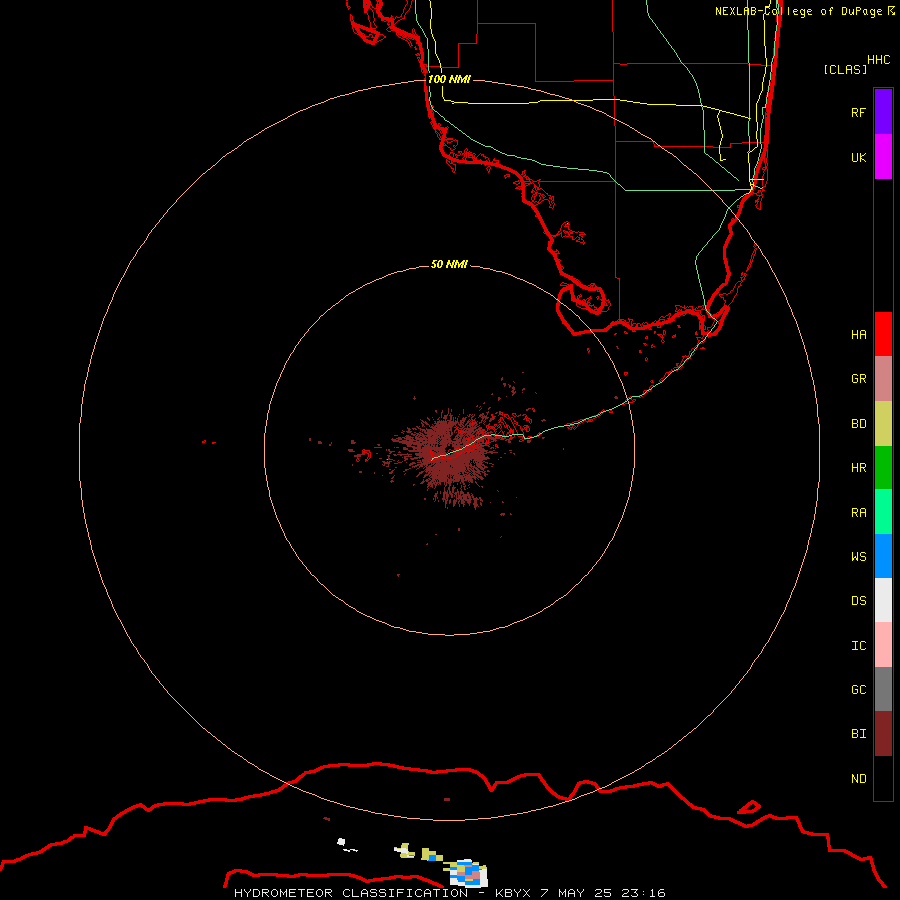The height and width of the screenshot is (900, 900).
Task: Click the 'HA' legend label
Action: pos(859,335)
